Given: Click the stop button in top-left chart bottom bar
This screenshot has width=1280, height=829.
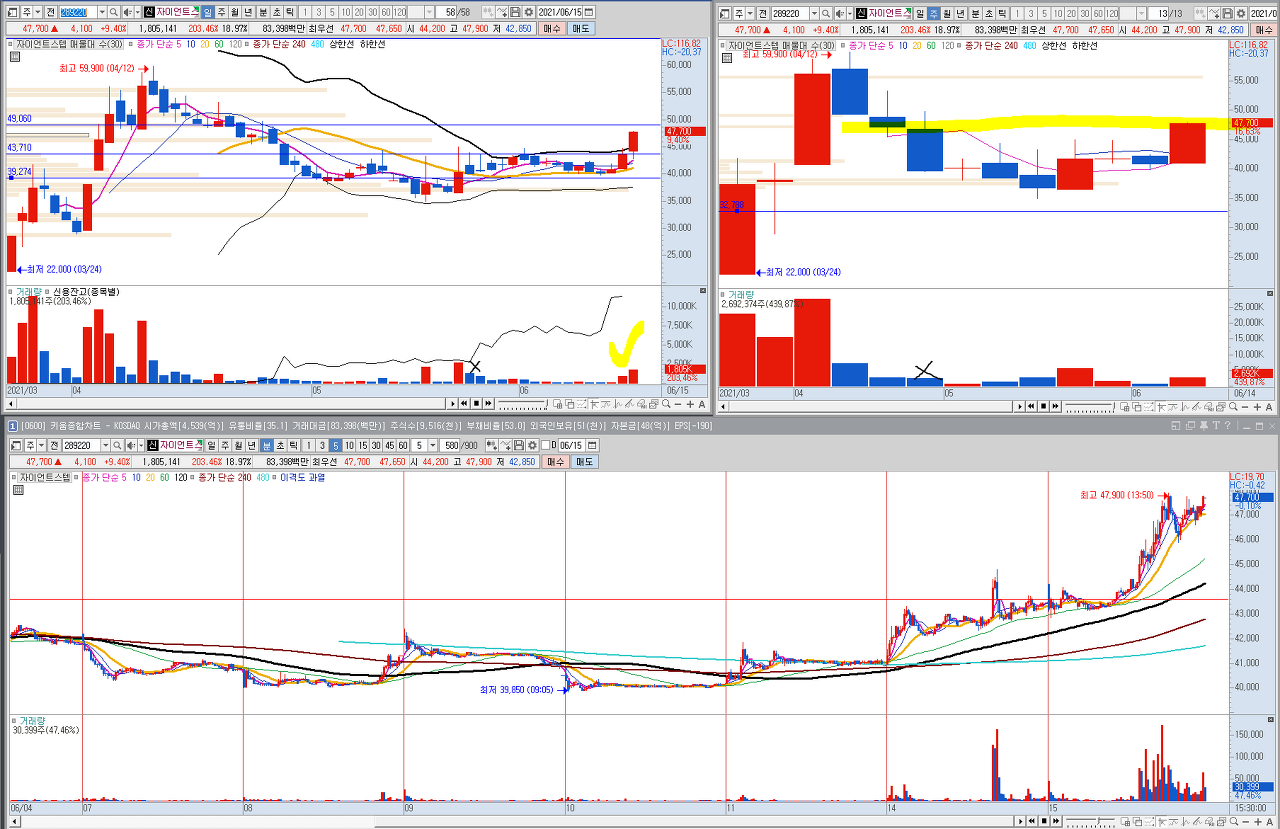Looking at the screenshot, I should pos(477,404).
